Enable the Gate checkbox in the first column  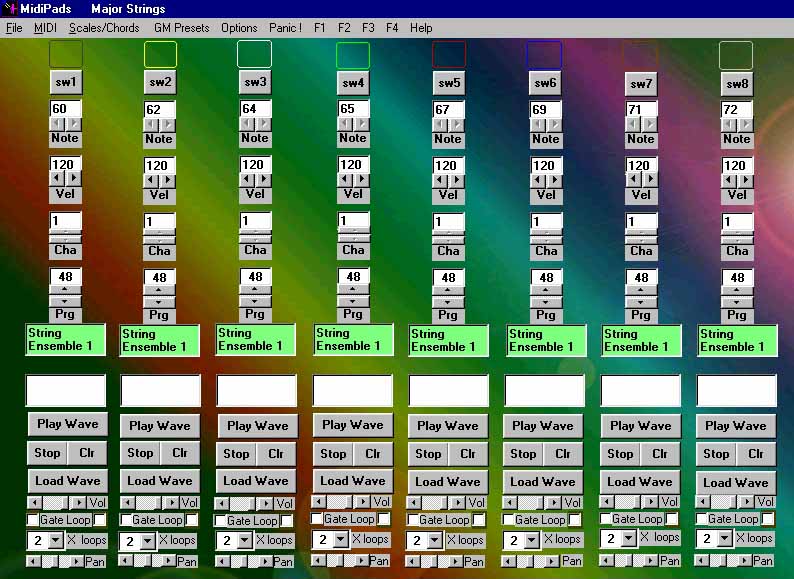(33, 520)
